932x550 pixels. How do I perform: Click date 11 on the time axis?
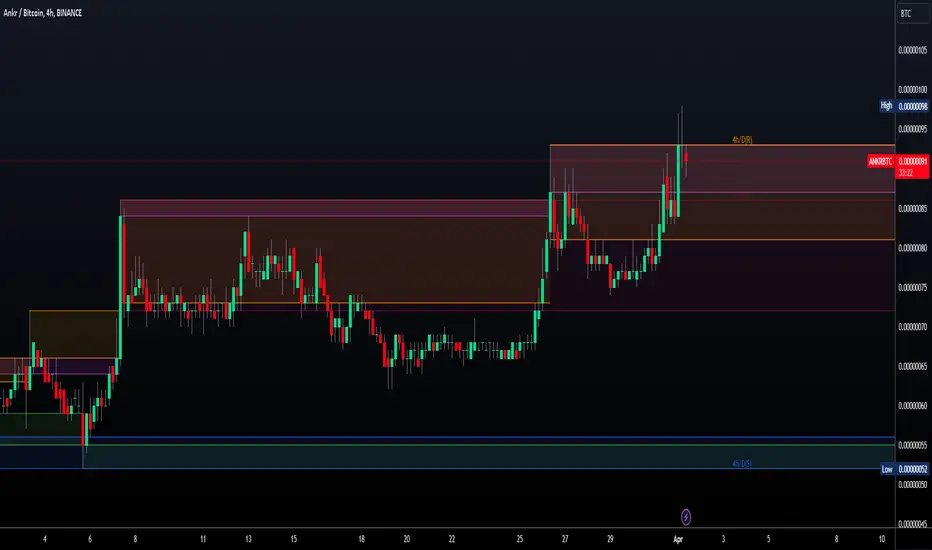[203, 539]
